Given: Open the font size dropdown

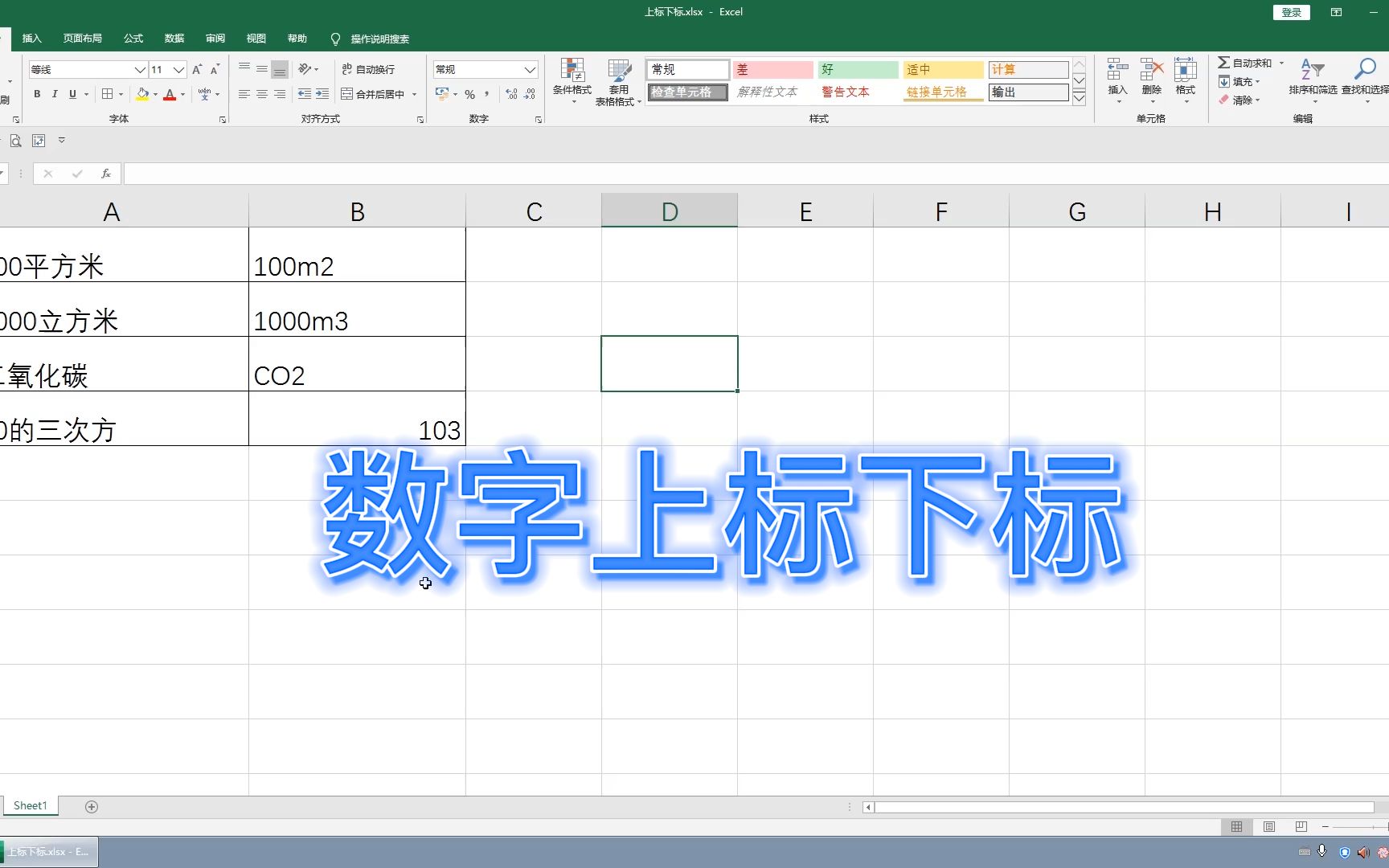Looking at the screenshot, I should pyautogui.click(x=179, y=70).
